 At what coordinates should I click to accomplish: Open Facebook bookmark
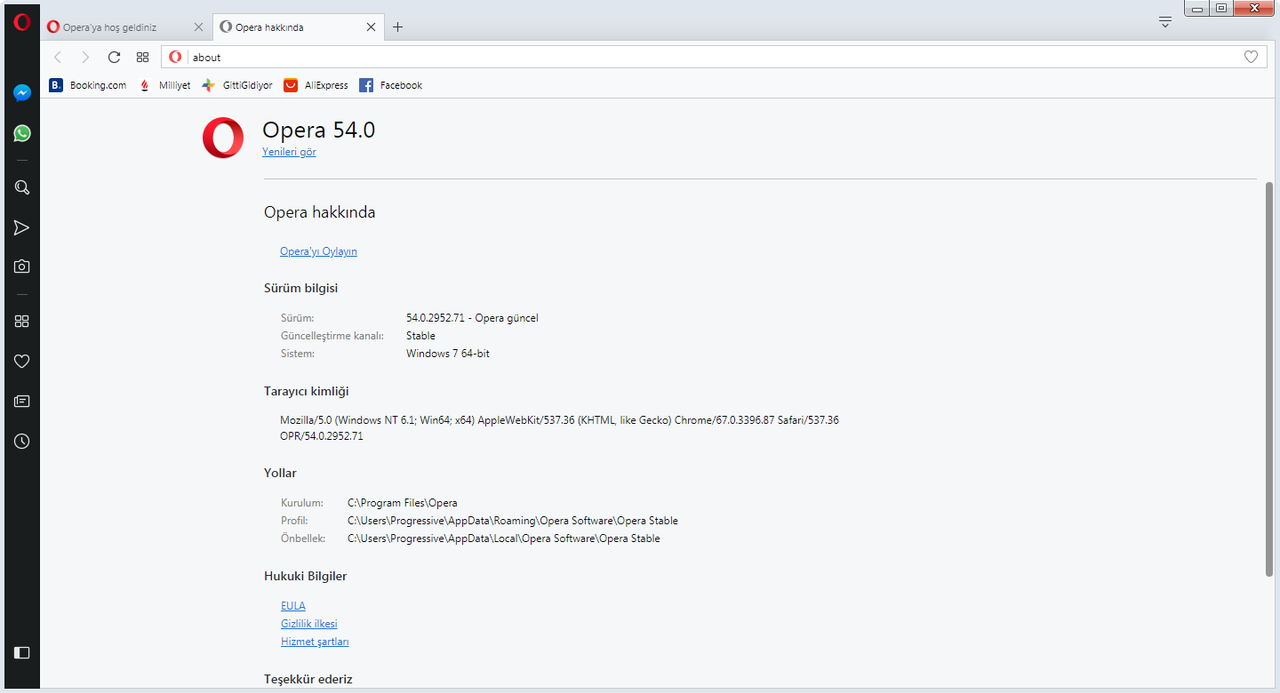click(x=391, y=85)
